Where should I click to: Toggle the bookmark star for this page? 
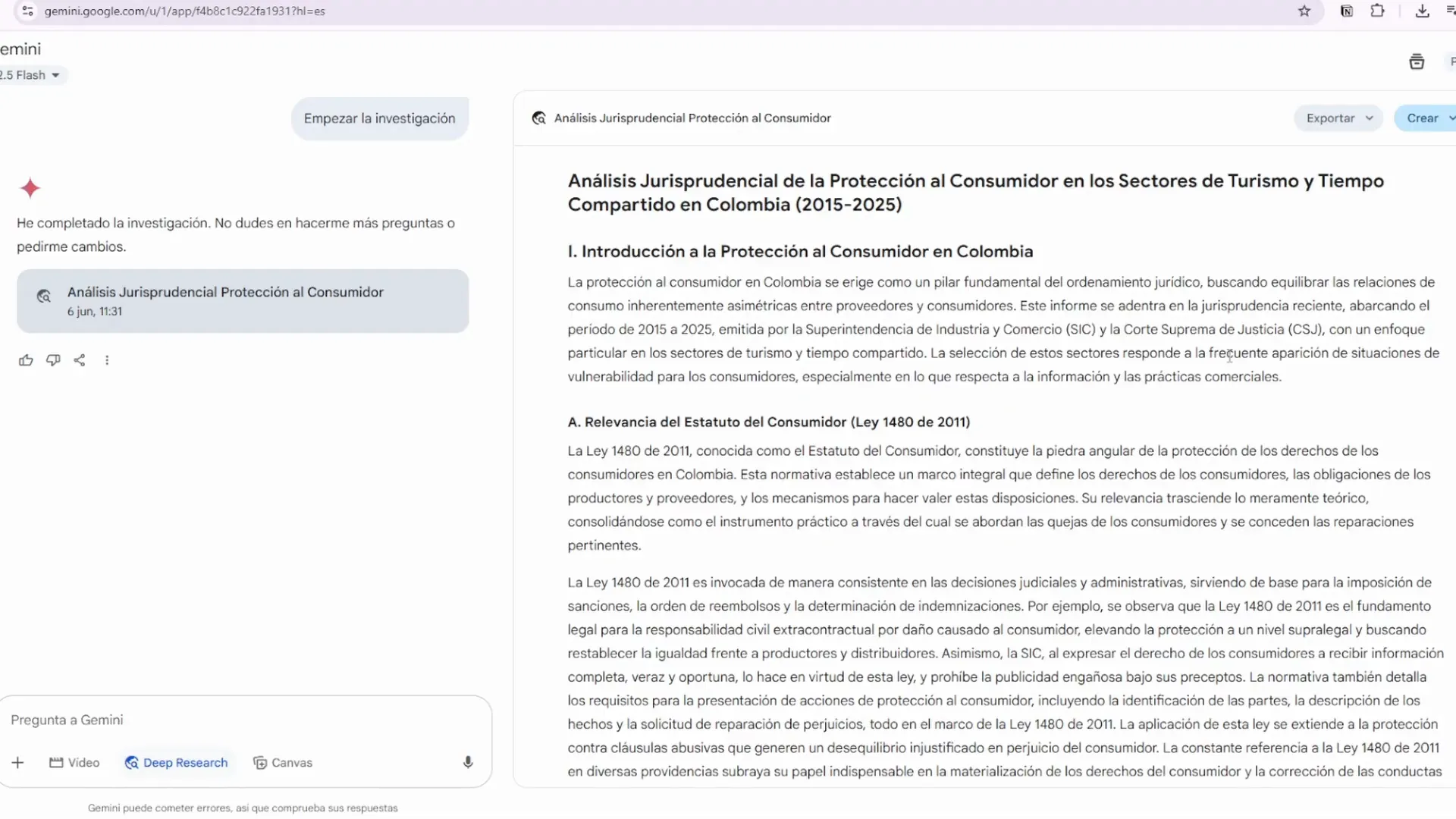(x=1304, y=11)
